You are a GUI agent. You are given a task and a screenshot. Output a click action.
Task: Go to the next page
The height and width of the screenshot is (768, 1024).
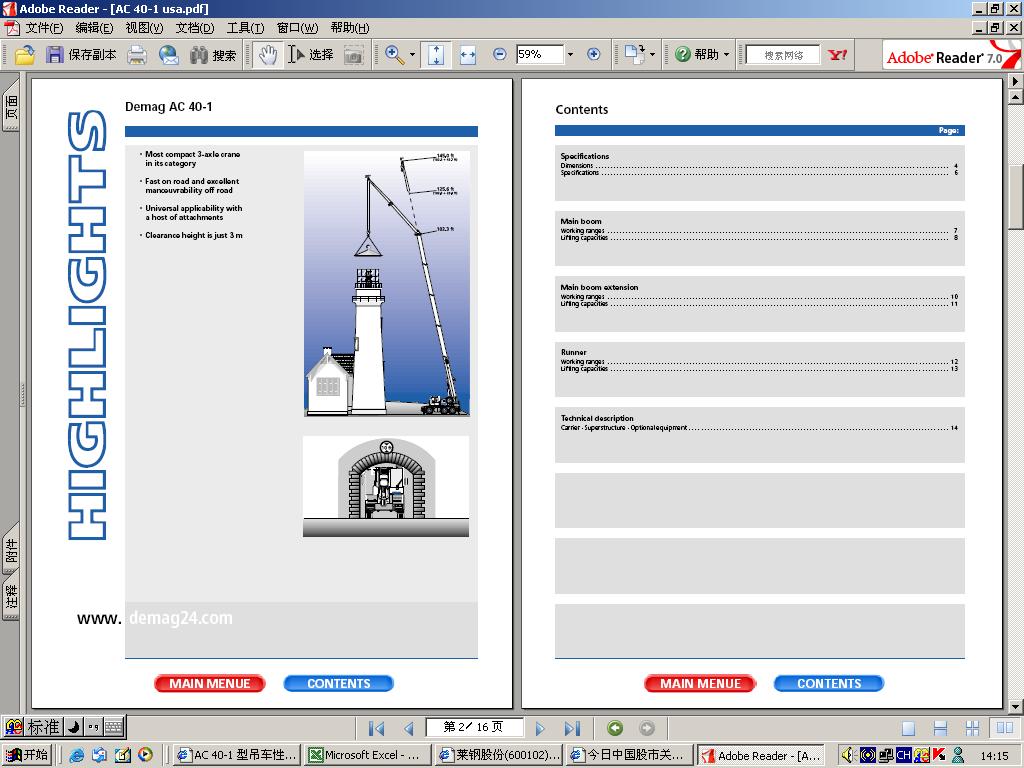tap(540, 728)
